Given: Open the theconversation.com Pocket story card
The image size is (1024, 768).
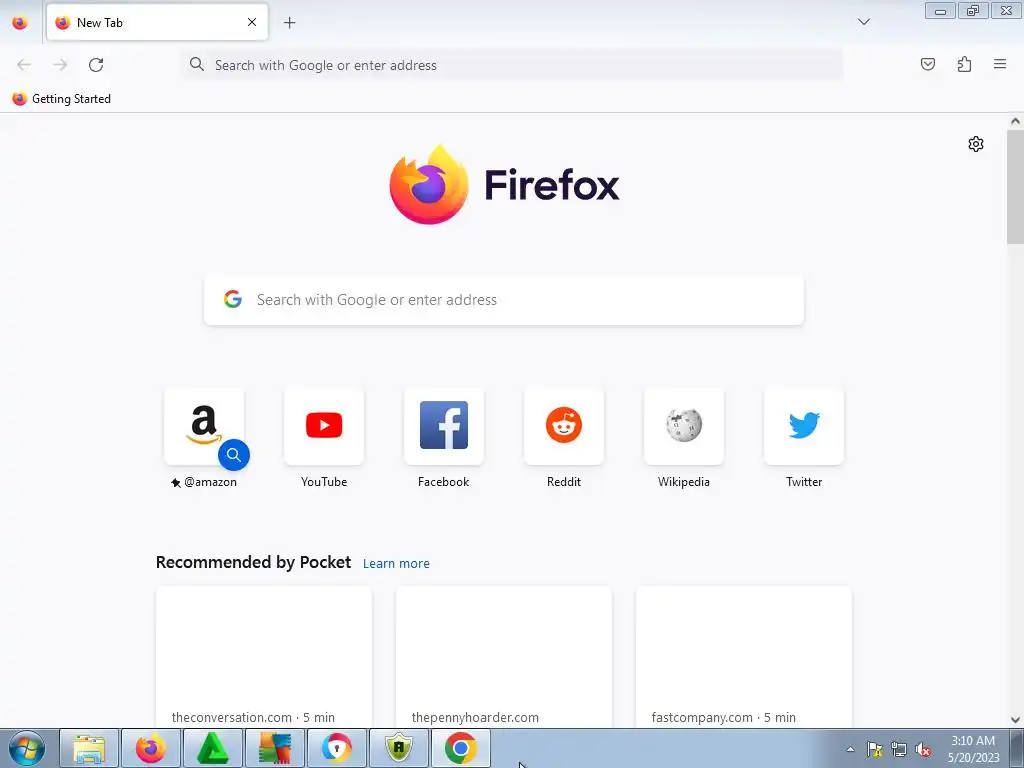Looking at the screenshot, I should tap(264, 656).
